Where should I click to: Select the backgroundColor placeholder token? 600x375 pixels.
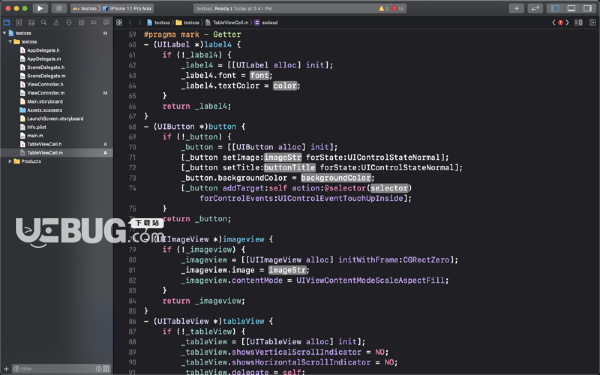(x=336, y=178)
